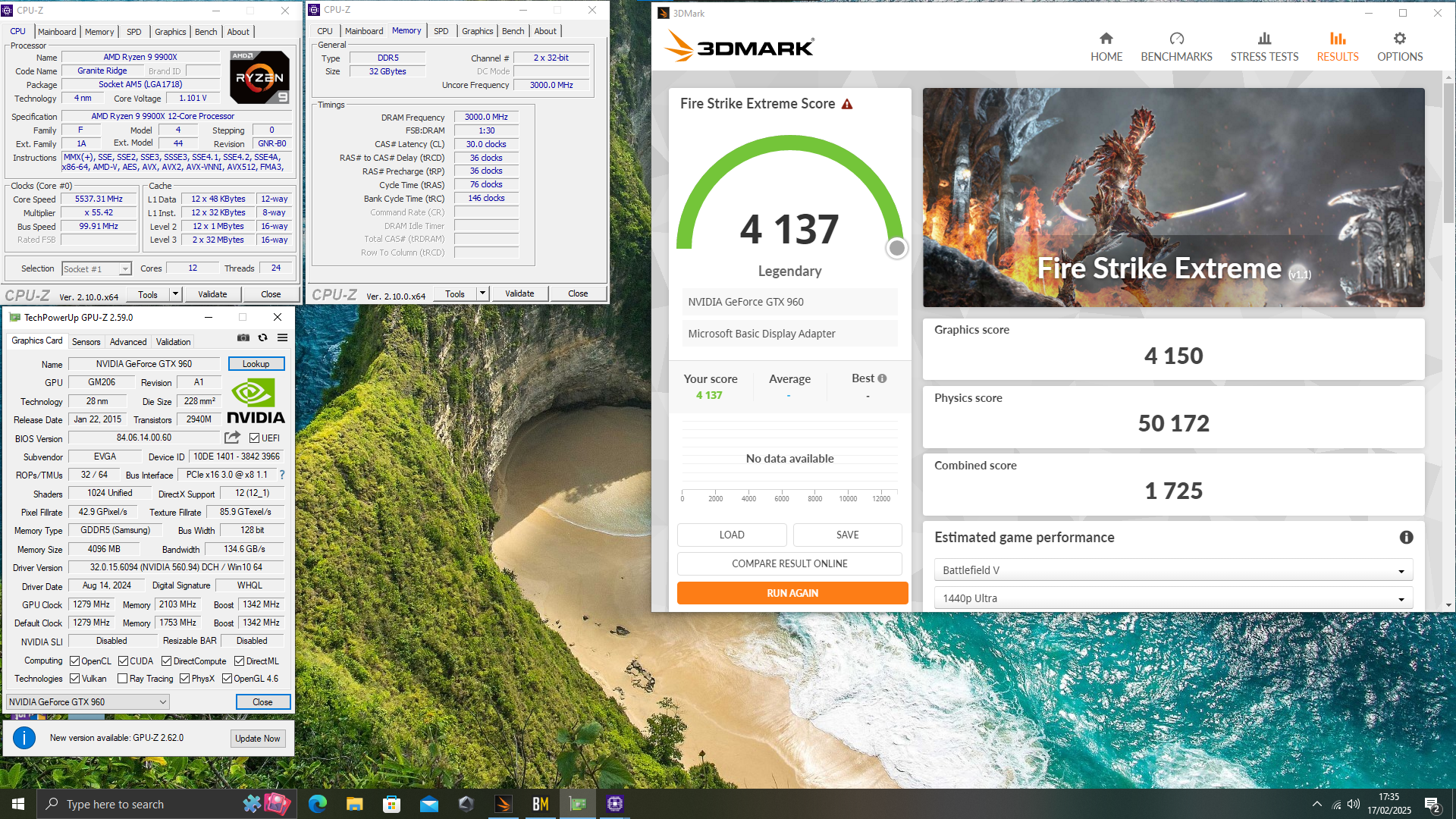This screenshot has height=819, width=1456.
Task: Open the 1440p Ultra preset dropdown
Action: (1173, 598)
